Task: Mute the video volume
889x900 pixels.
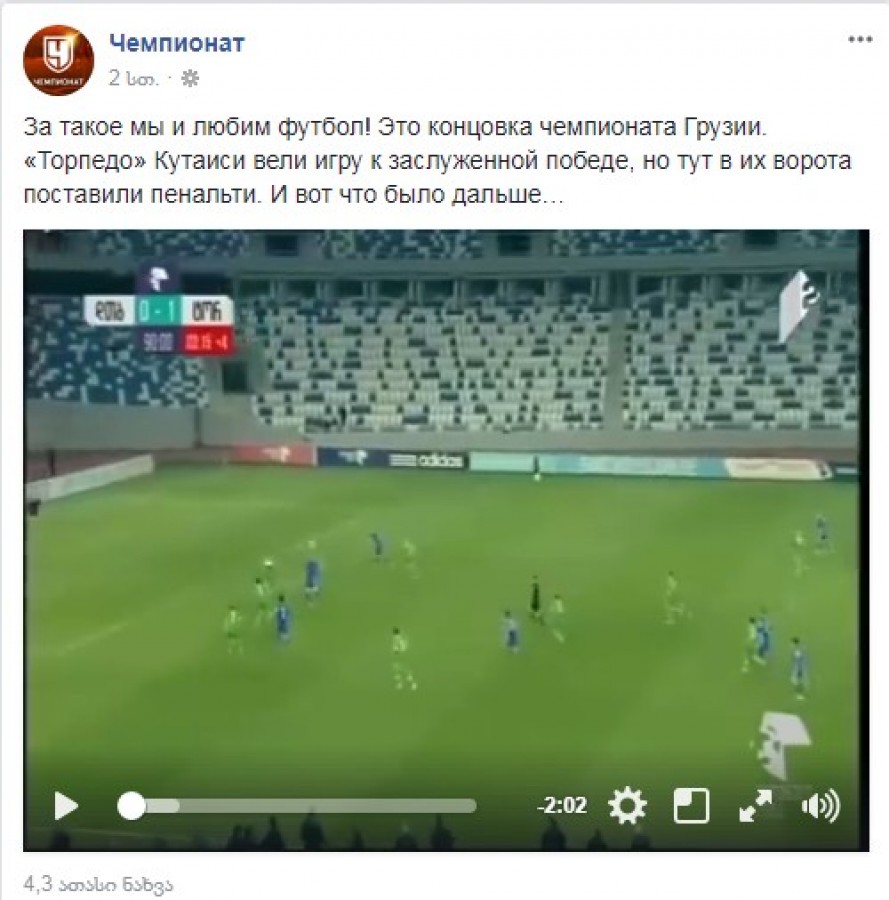Action: pos(821,806)
